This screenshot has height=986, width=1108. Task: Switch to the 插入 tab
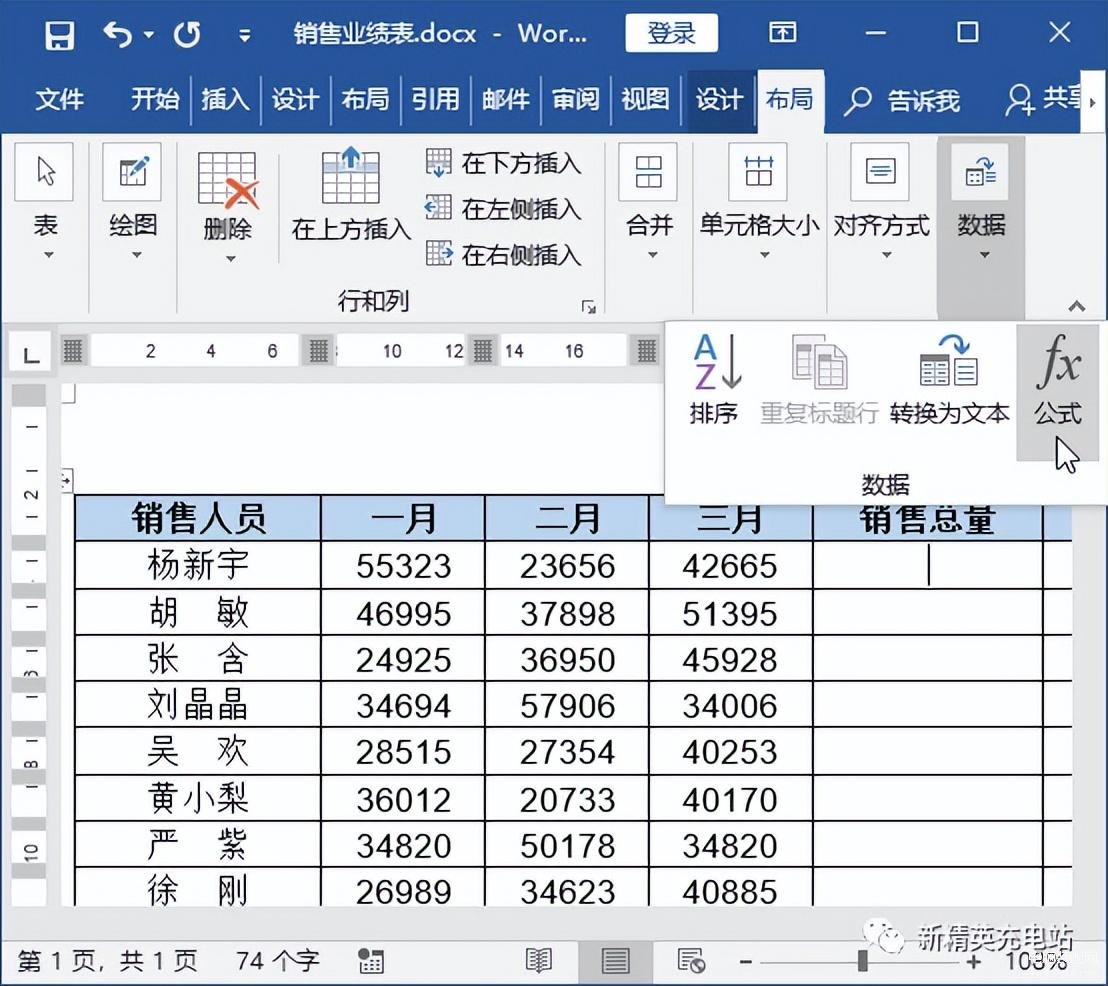pos(225,99)
